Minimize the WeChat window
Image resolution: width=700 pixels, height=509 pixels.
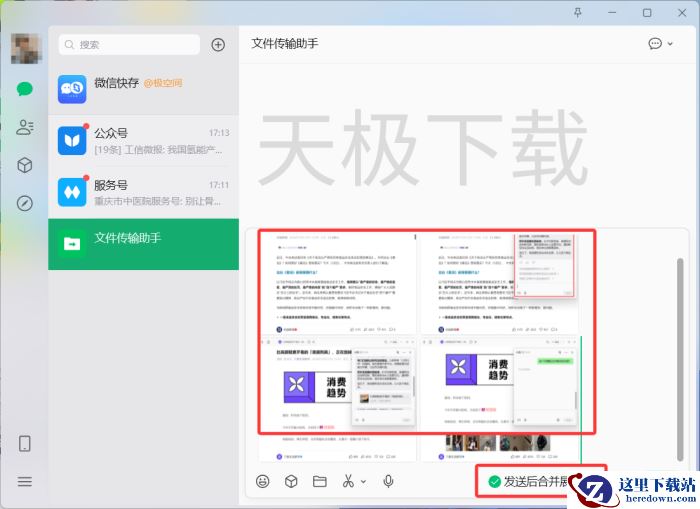point(612,13)
